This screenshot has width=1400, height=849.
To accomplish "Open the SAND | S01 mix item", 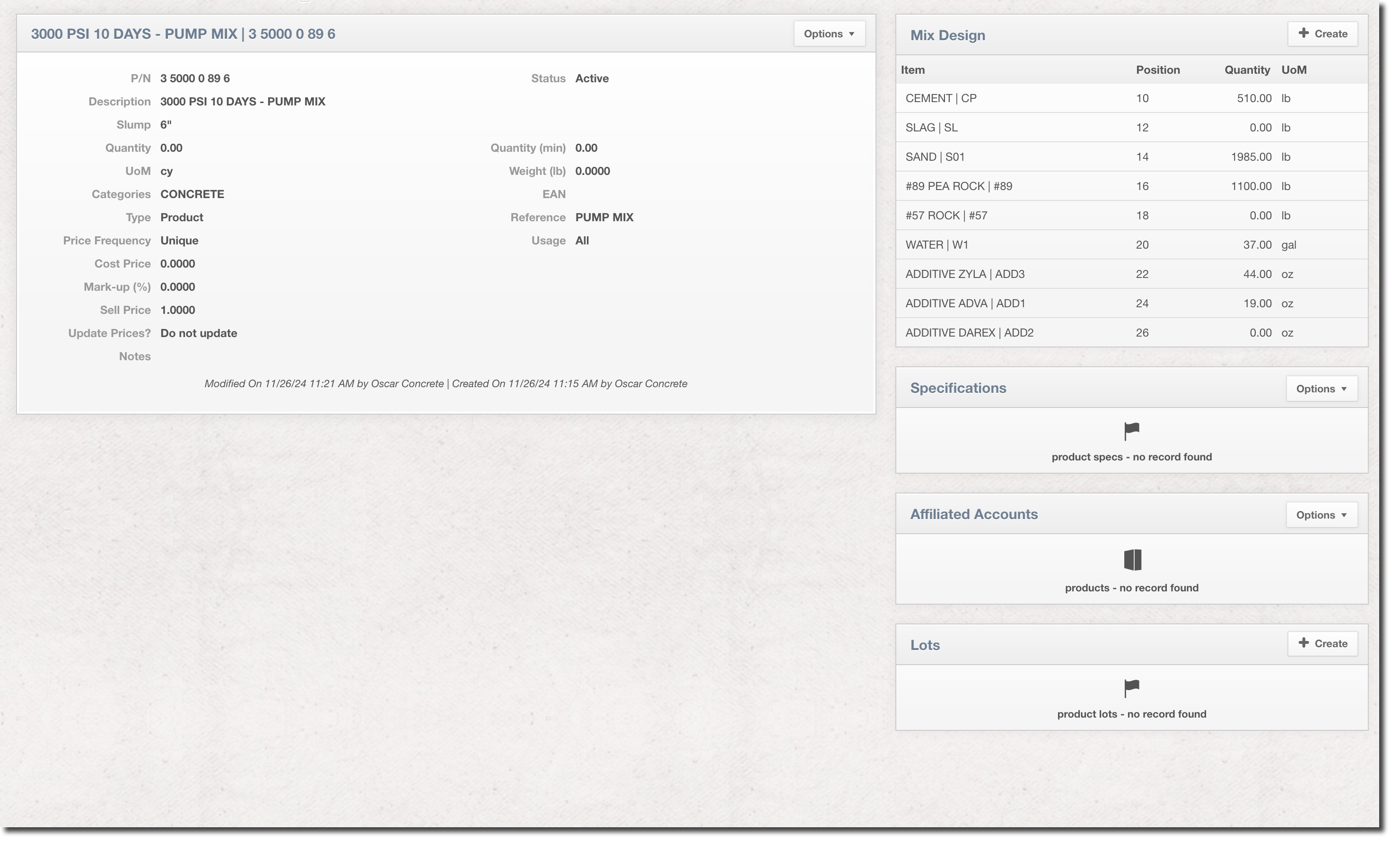I will pyautogui.click(x=935, y=157).
